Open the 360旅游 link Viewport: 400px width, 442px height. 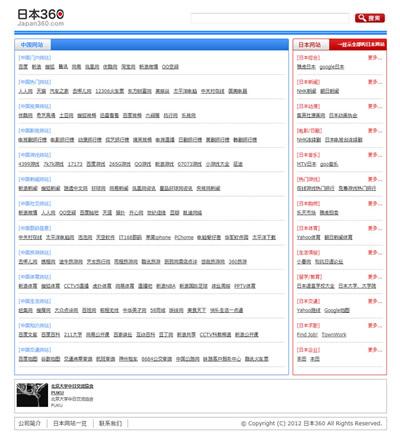pos(238,262)
